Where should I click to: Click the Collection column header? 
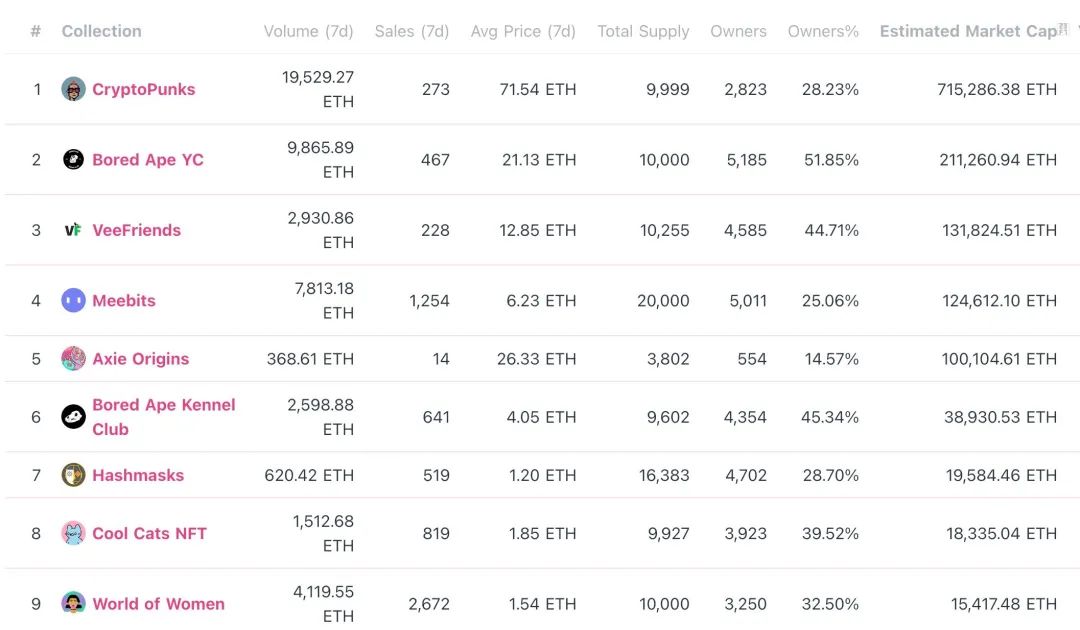pos(101,31)
